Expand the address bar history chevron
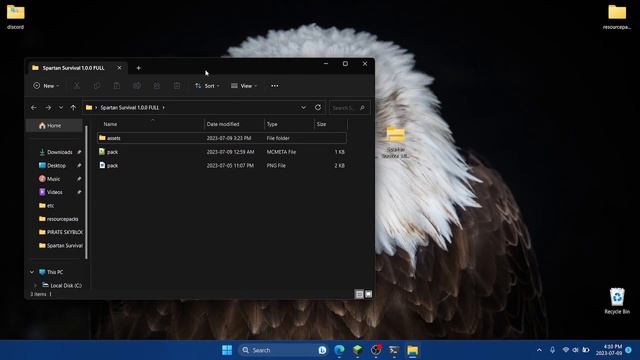Image resolution: width=640 pixels, height=360 pixels. coord(303,107)
